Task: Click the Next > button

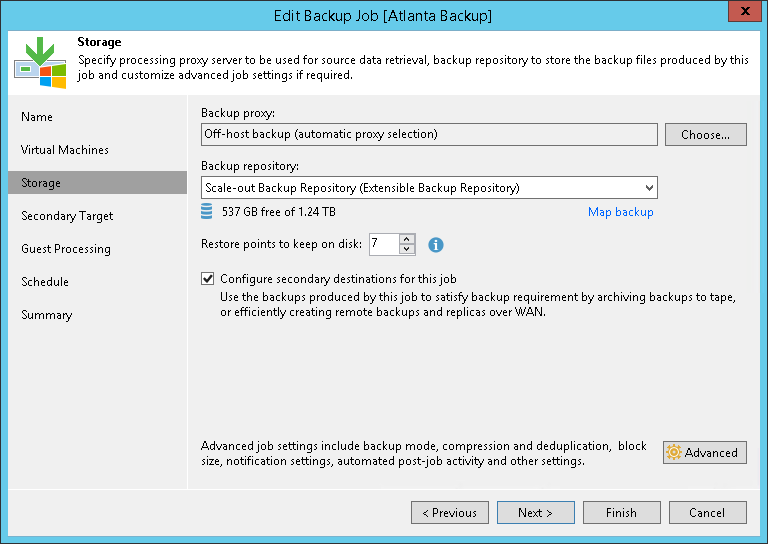Action: point(535,513)
